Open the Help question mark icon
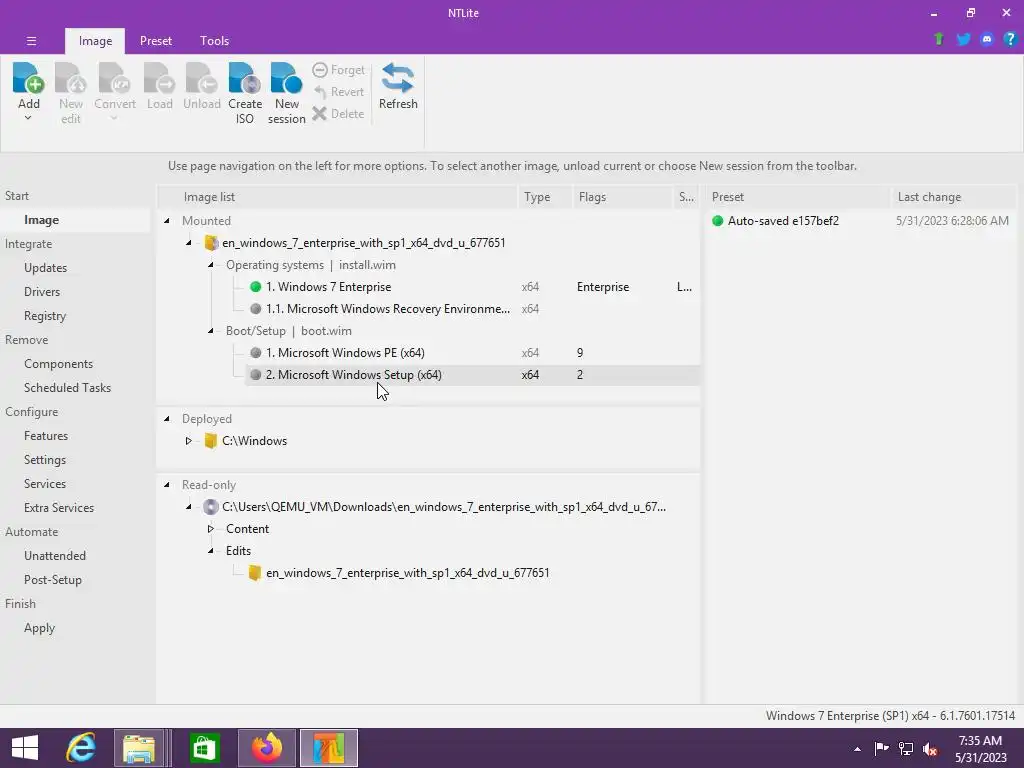 [x=1010, y=39]
